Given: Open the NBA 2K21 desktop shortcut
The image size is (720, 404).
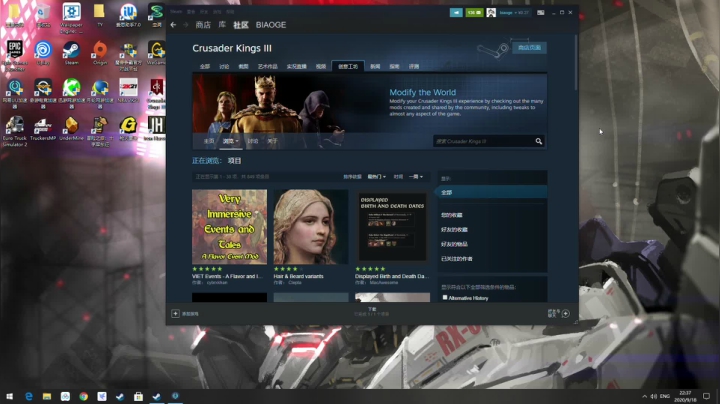Looking at the screenshot, I should click(x=128, y=90).
